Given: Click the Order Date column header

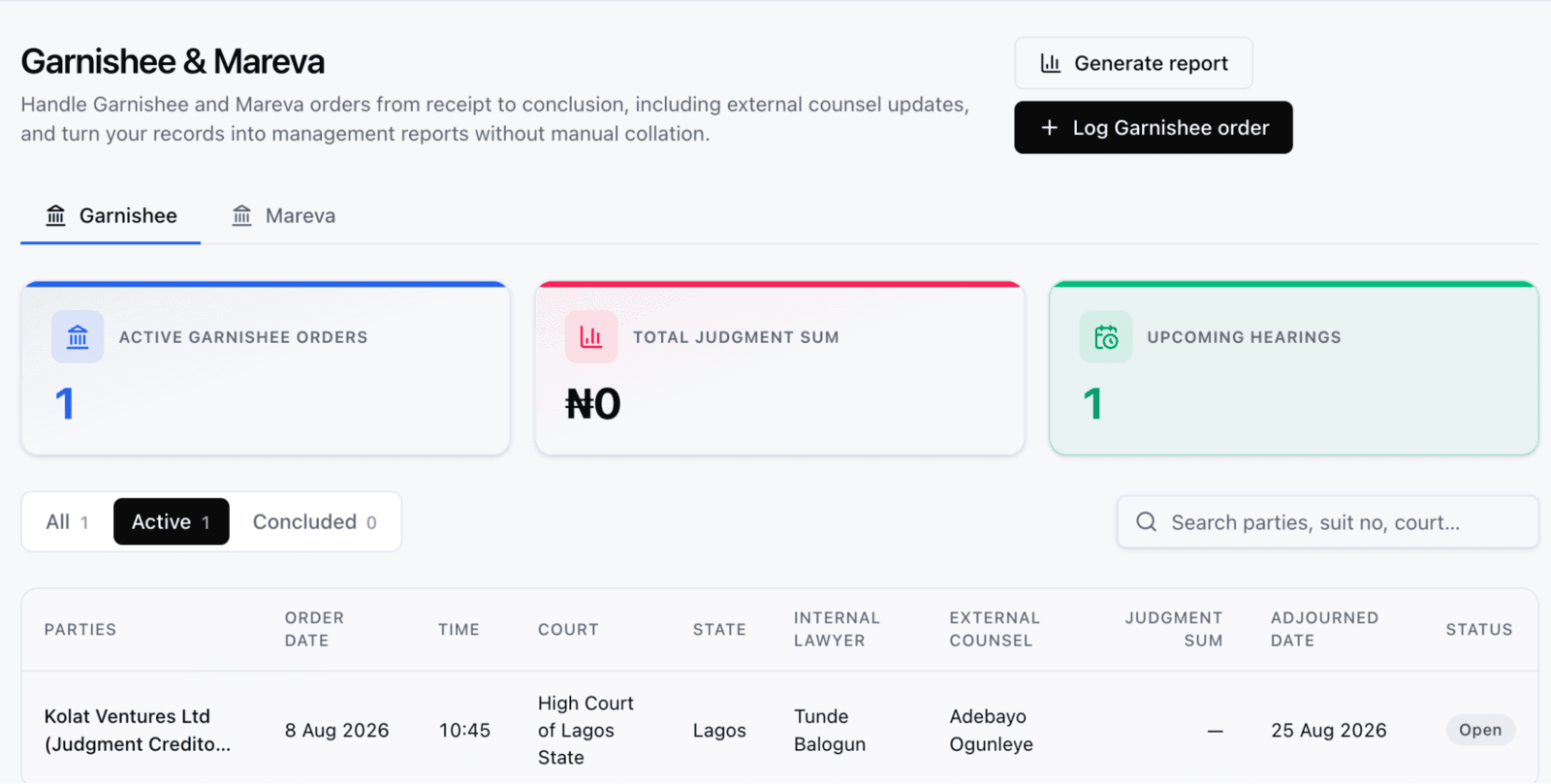Looking at the screenshot, I should tap(314, 630).
